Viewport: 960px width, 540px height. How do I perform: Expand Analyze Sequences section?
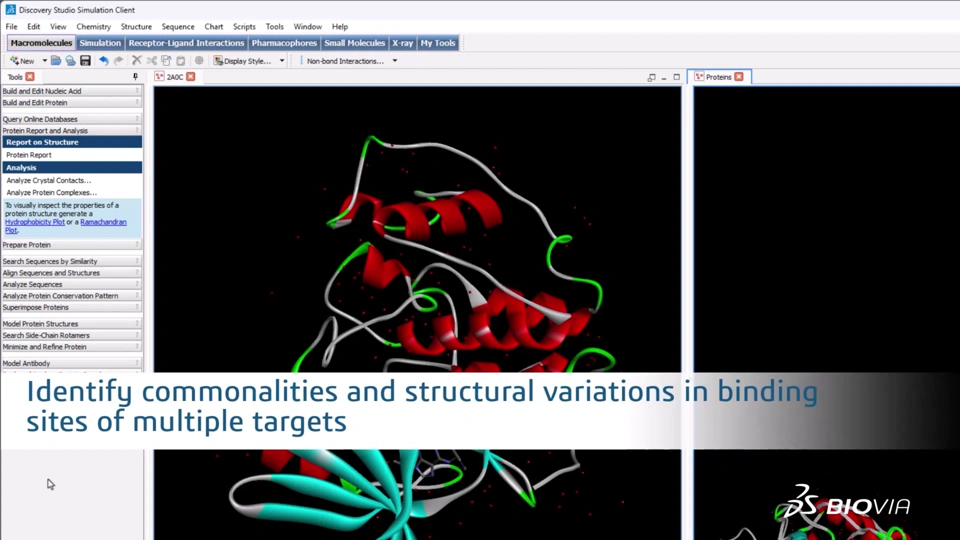[72, 285]
